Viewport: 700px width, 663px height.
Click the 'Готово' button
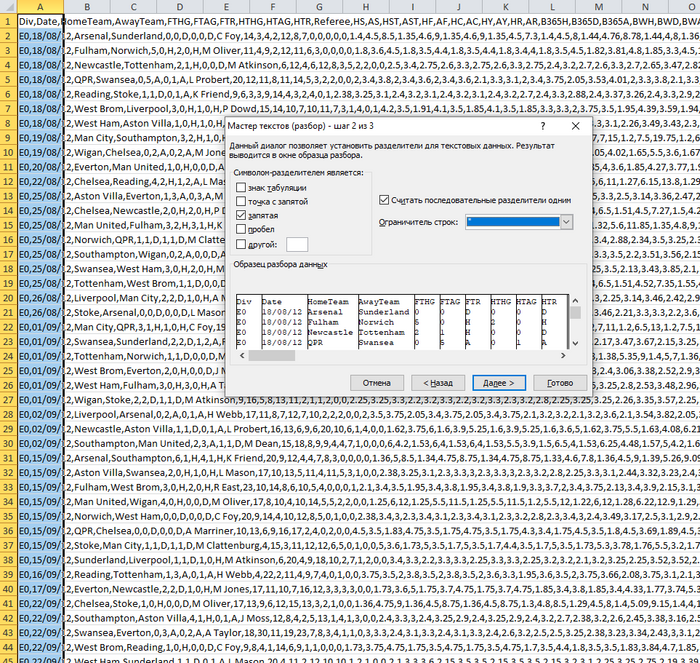pos(560,383)
